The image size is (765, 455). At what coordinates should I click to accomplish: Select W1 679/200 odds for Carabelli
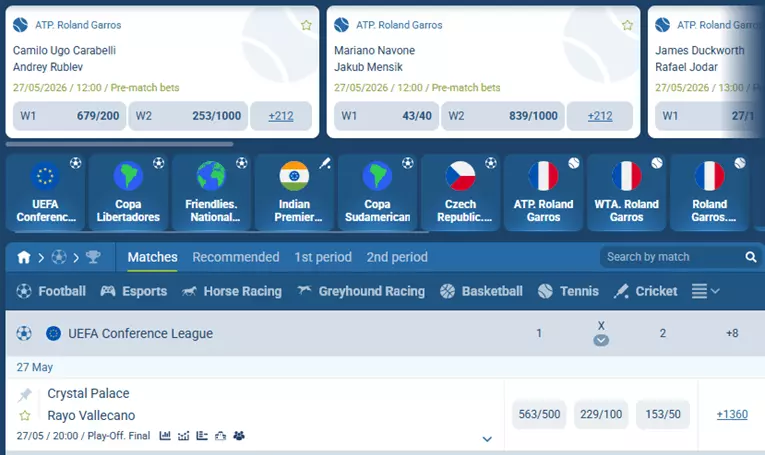tap(70, 116)
